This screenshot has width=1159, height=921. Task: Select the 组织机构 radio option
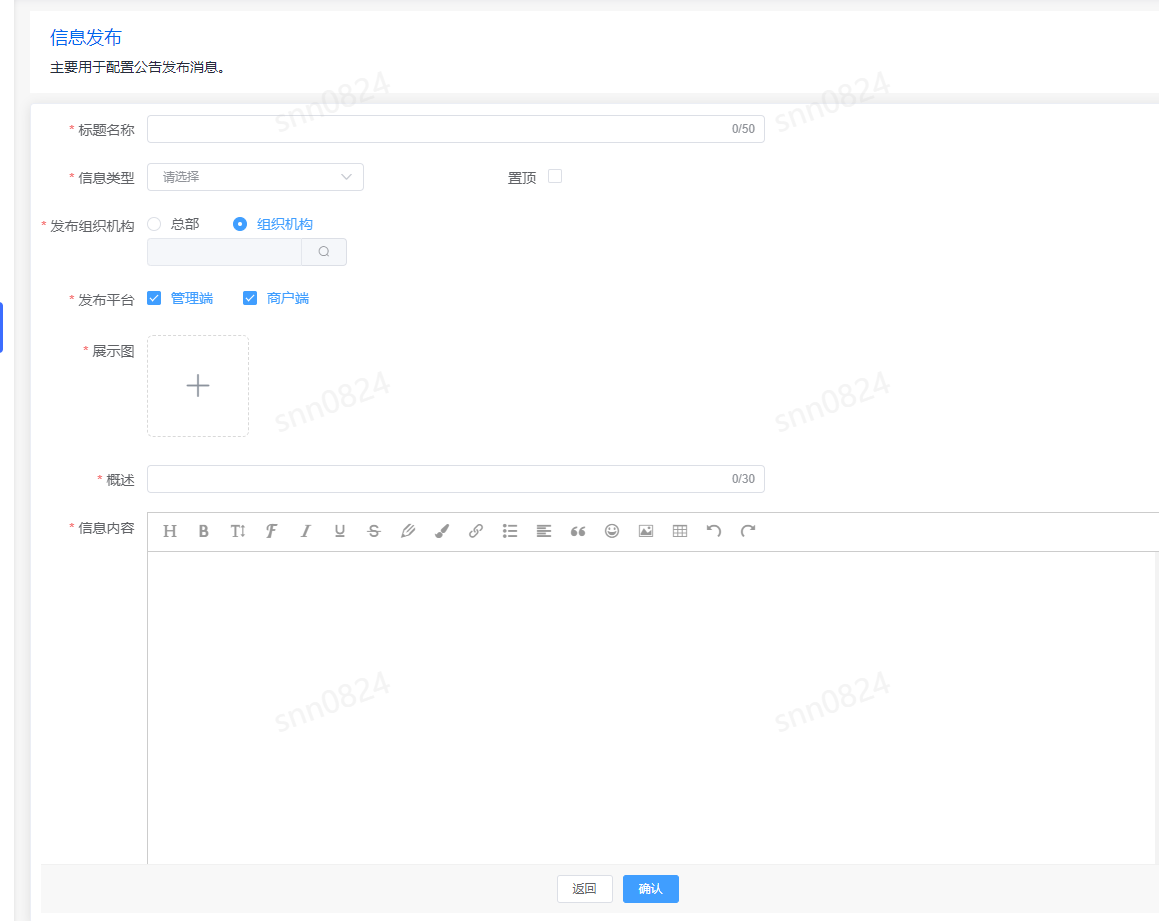239,224
